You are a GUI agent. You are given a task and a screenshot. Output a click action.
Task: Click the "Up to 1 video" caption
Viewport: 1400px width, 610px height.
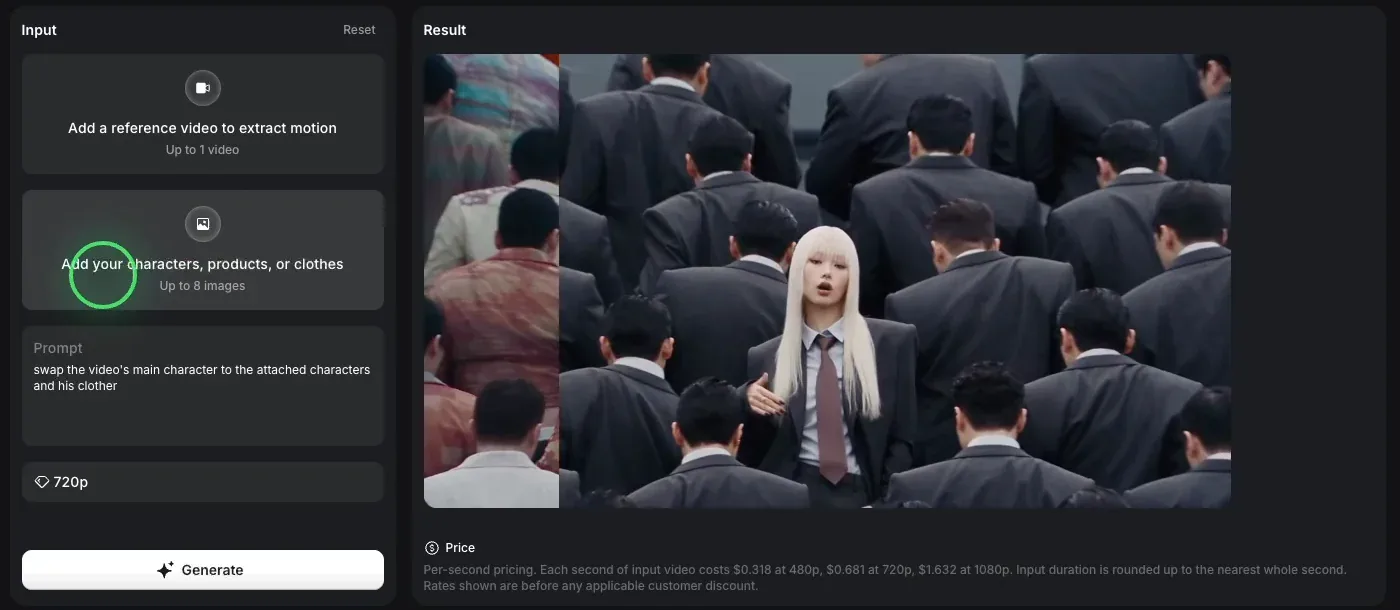coord(203,150)
